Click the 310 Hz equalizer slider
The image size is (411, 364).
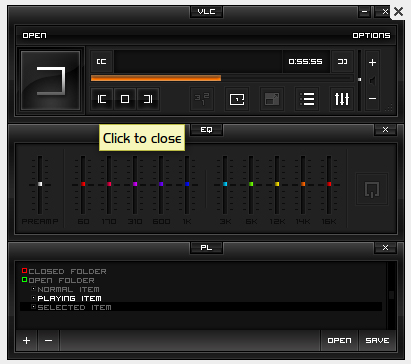coord(135,185)
